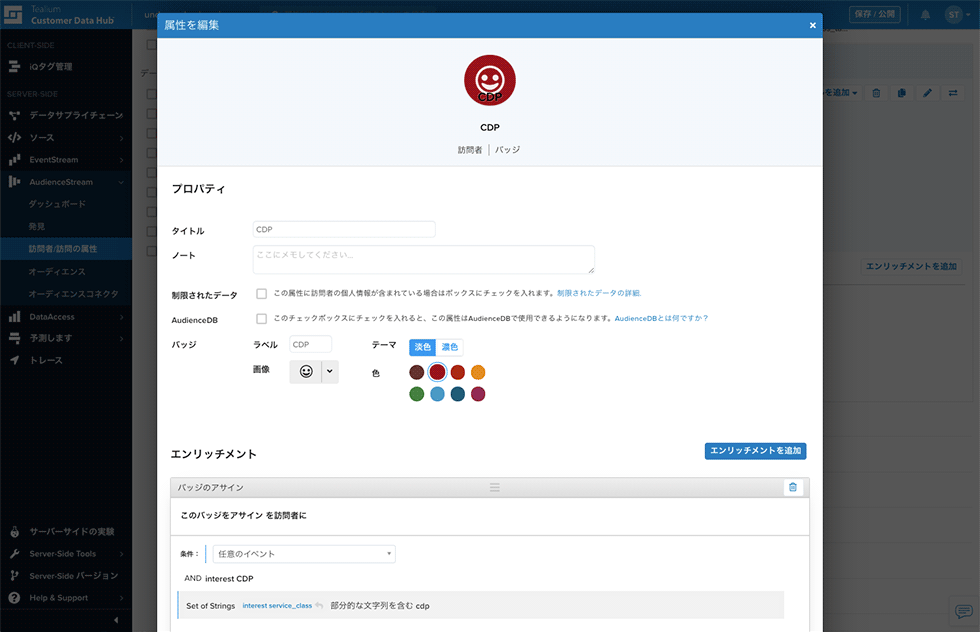Click the smiley badge image icon
The height and width of the screenshot is (632, 980).
[306, 372]
